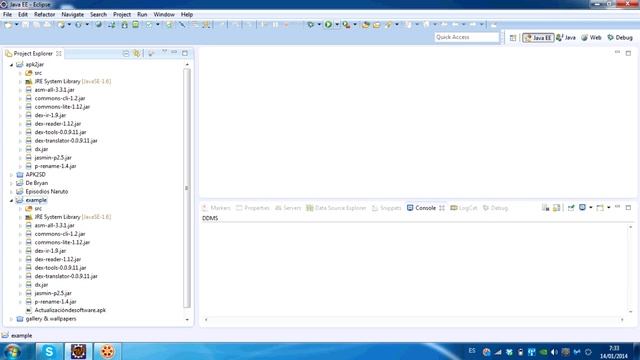Toggle Link with Editor in Project Explorer
This screenshot has height=360, width=640.
[136, 53]
